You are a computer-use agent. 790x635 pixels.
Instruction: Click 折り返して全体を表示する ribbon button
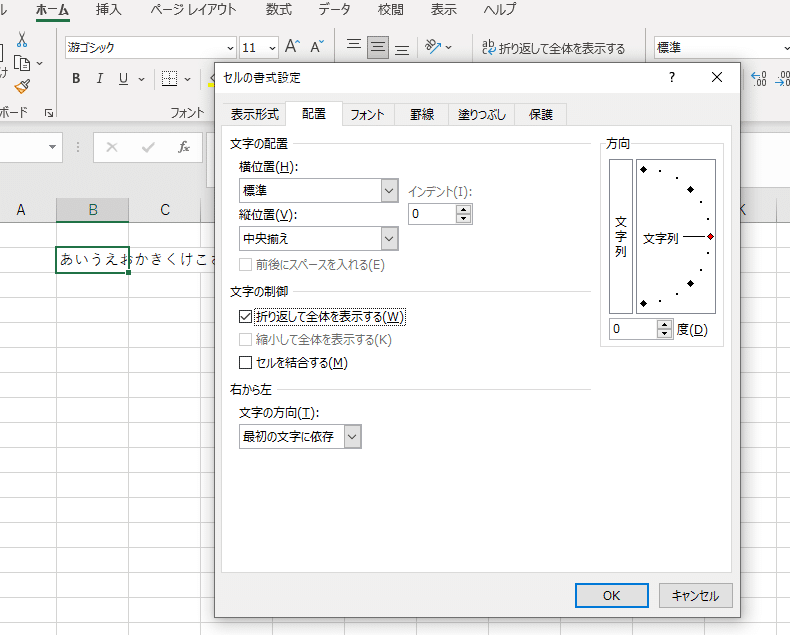tap(554, 48)
